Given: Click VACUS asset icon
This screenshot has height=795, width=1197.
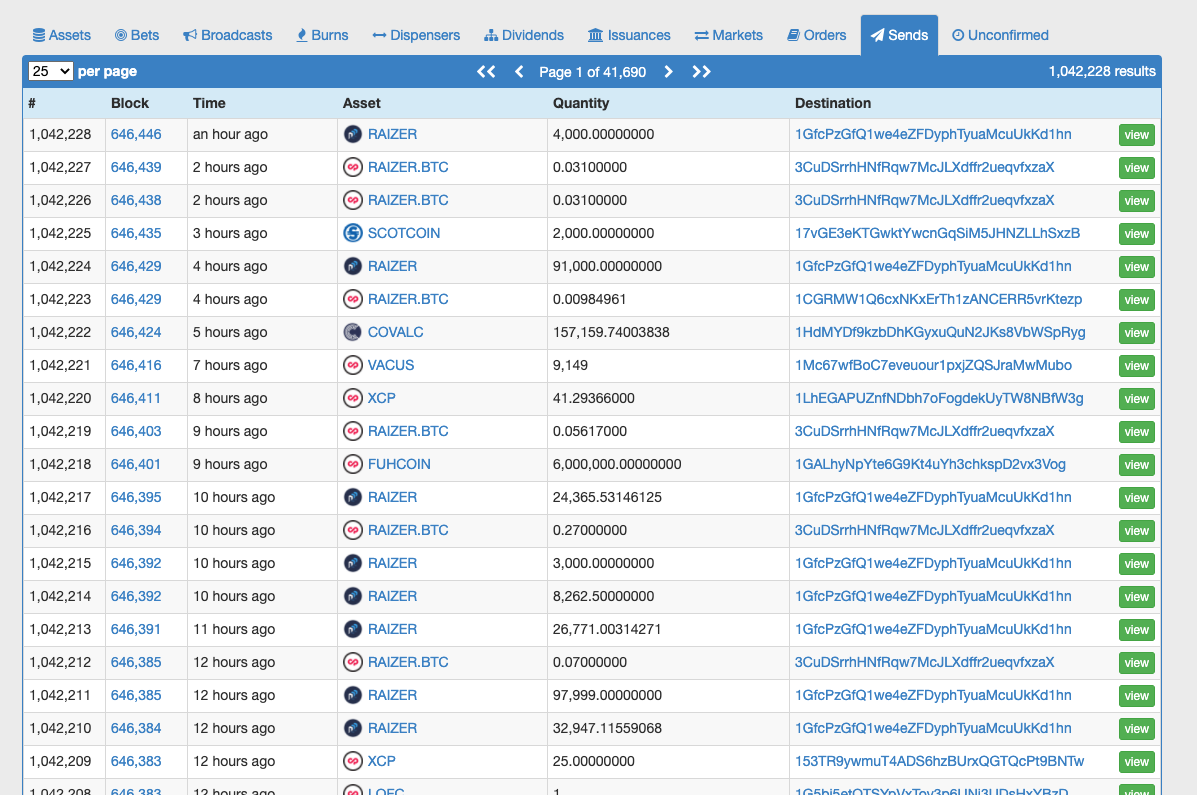Looking at the screenshot, I should point(353,365).
